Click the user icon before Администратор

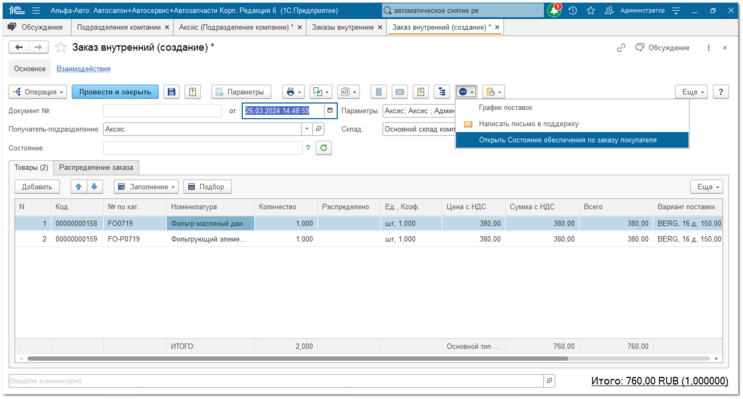pos(609,10)
